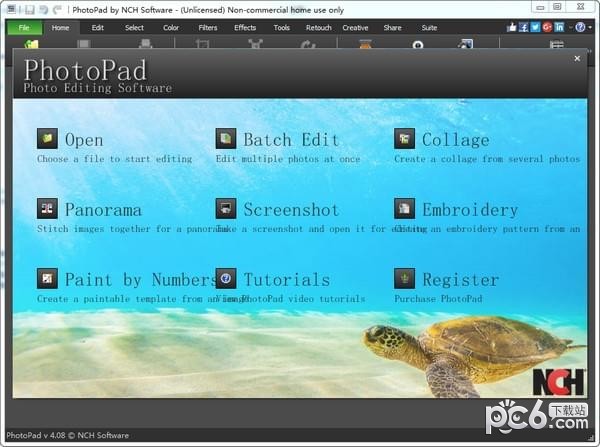
Task: Click the Embroidery icon
Action: point(404,209)
